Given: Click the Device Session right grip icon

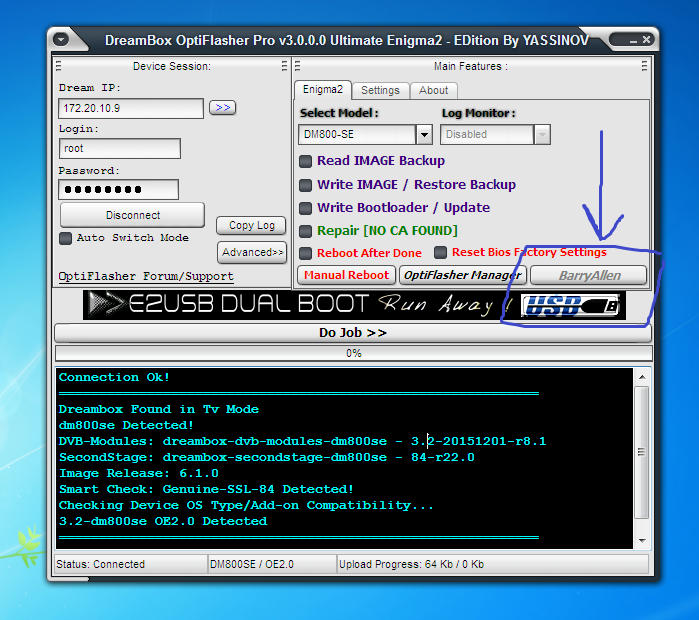Looking at the screenshot, I should (x=284, y=66).
